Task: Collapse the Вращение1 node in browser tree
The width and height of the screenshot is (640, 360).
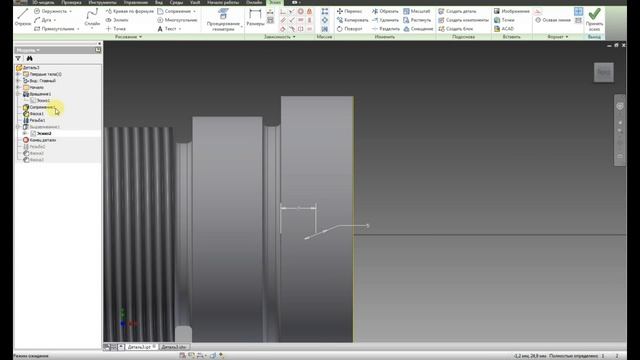Action: 18,94
